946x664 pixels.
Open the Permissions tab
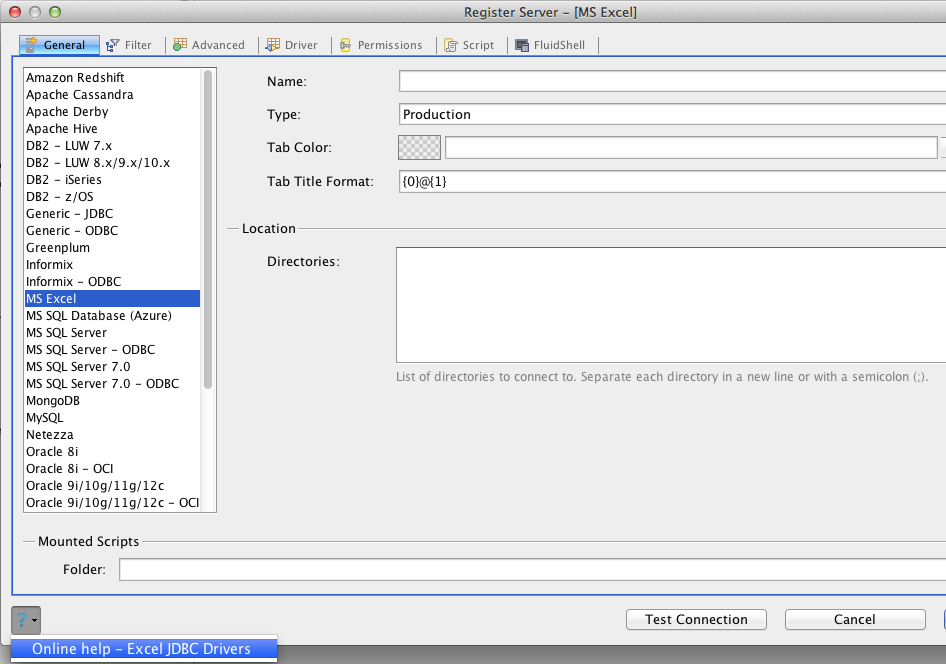click(x=381, y=45)
